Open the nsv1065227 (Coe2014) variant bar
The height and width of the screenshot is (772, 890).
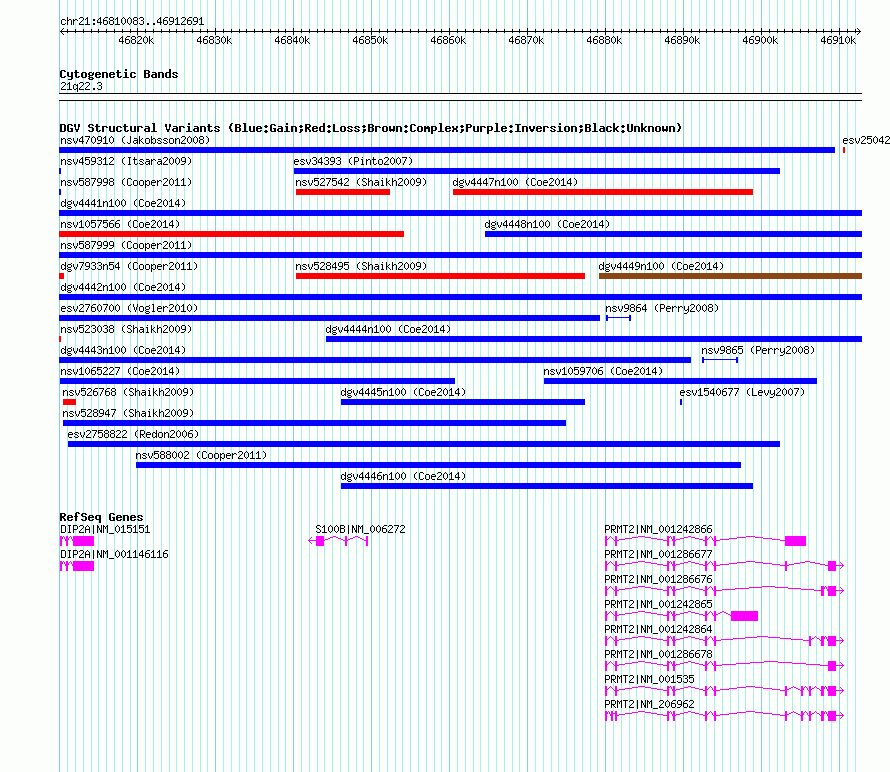click(257, 381)
